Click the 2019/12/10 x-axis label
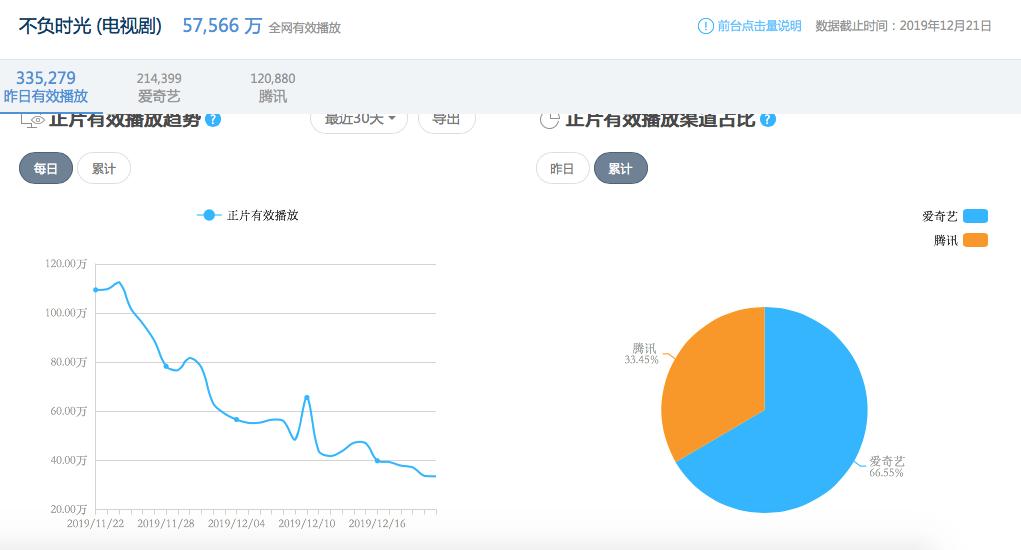Screen dimensions: 1021x550 point(307,523)
